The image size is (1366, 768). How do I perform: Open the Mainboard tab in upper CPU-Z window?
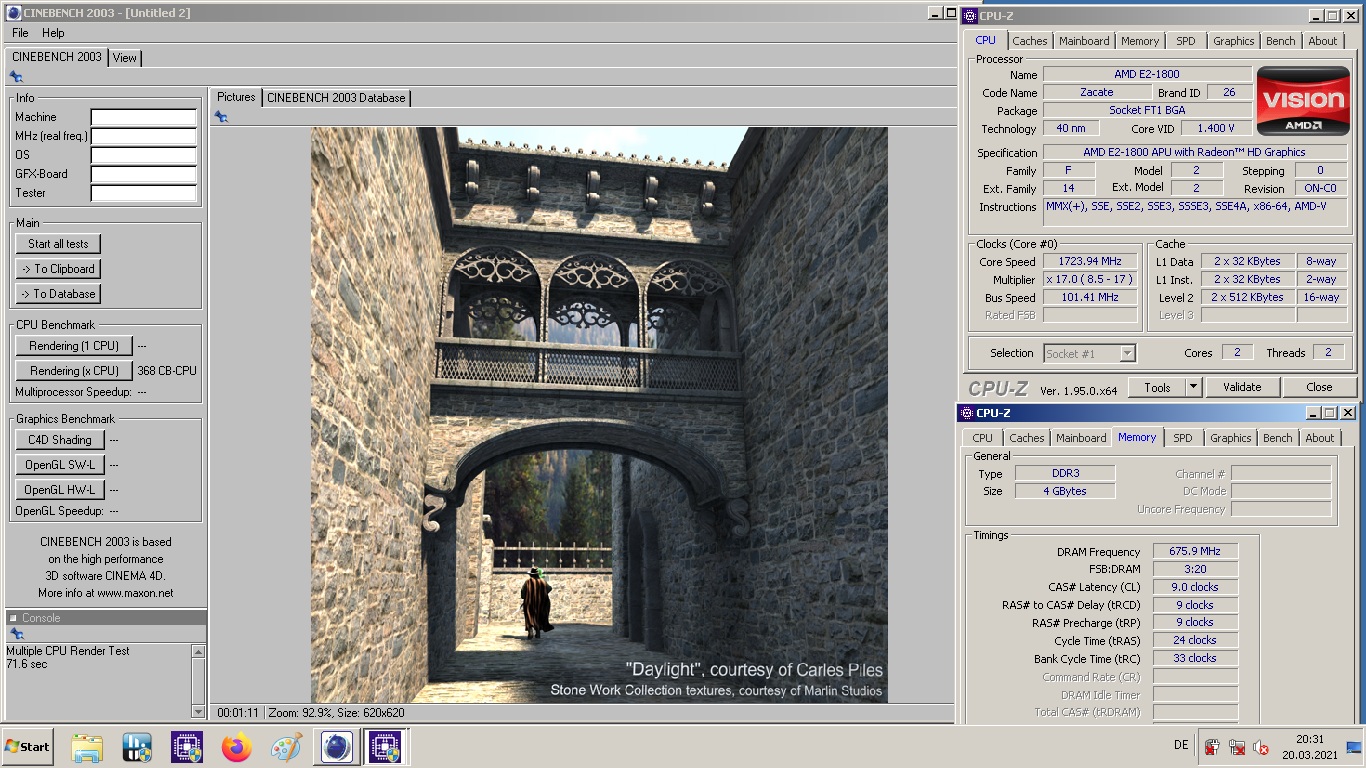[x=1084, y=41]
